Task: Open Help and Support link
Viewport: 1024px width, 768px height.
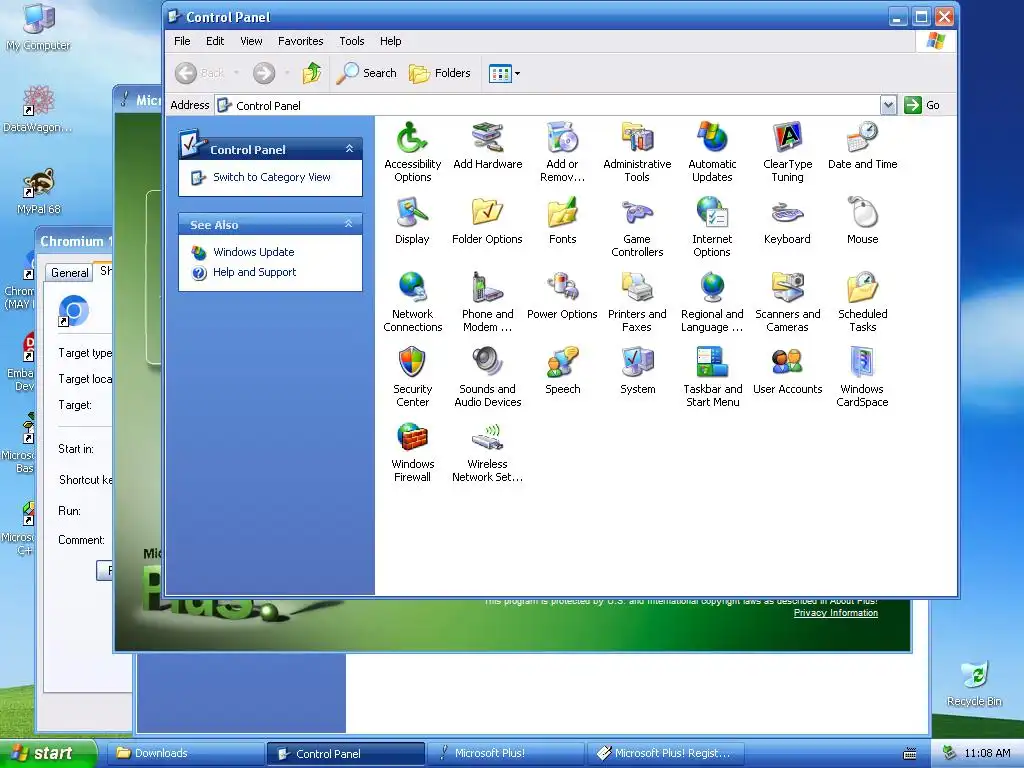Action: click(x=254, y=272)
